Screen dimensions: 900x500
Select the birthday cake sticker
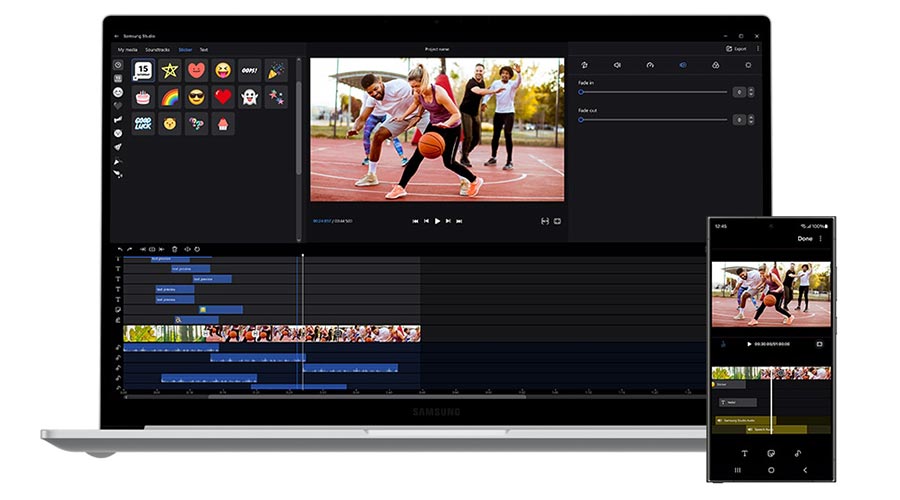tap(143, 97)
